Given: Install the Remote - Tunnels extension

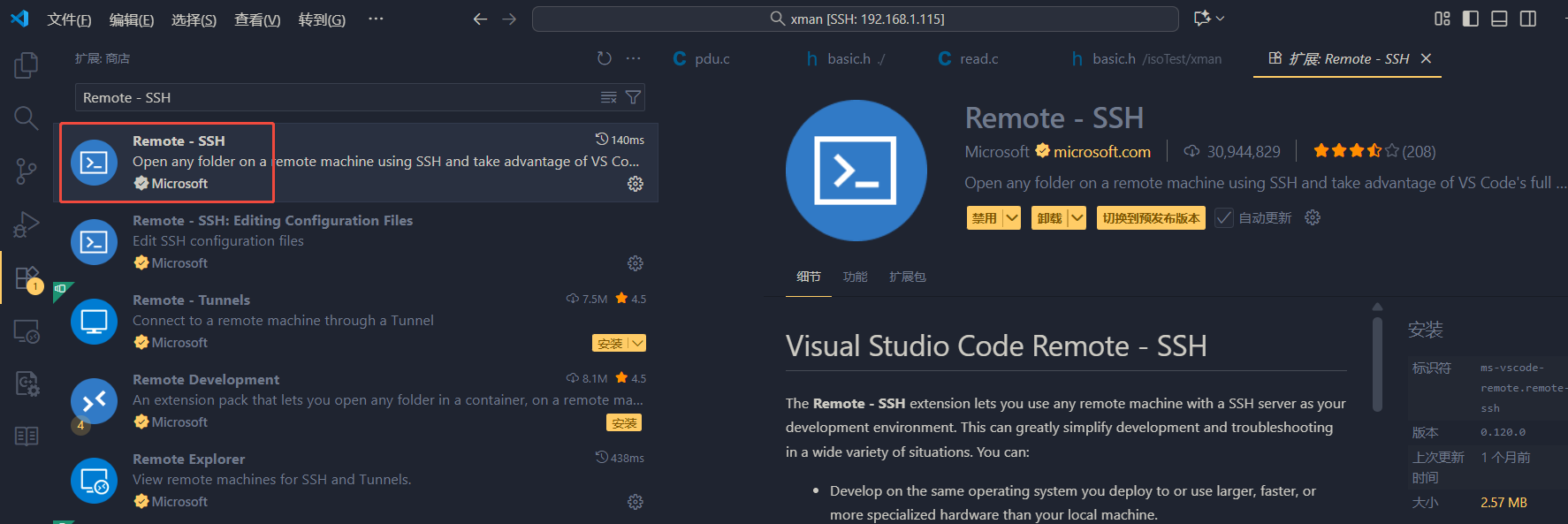Looking at the screenshot, I should tap(610, 343).
